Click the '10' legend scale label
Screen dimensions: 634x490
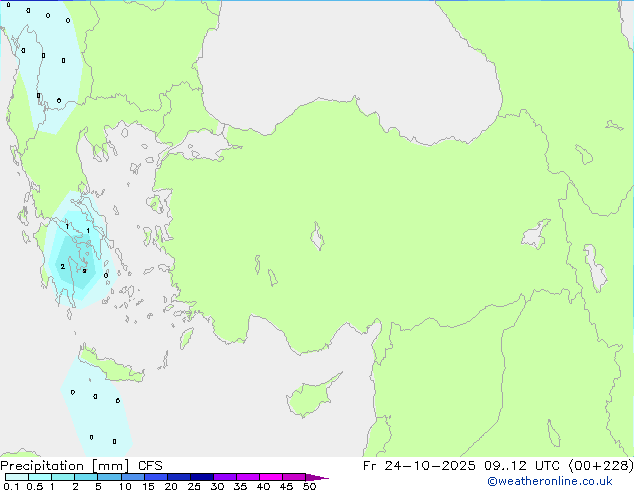125,486
